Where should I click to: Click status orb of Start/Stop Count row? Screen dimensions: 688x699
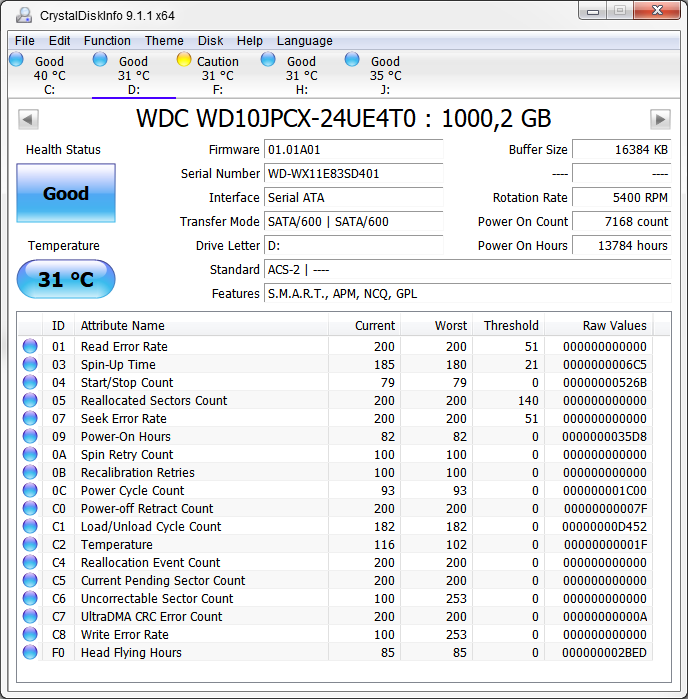pos(30,382)
